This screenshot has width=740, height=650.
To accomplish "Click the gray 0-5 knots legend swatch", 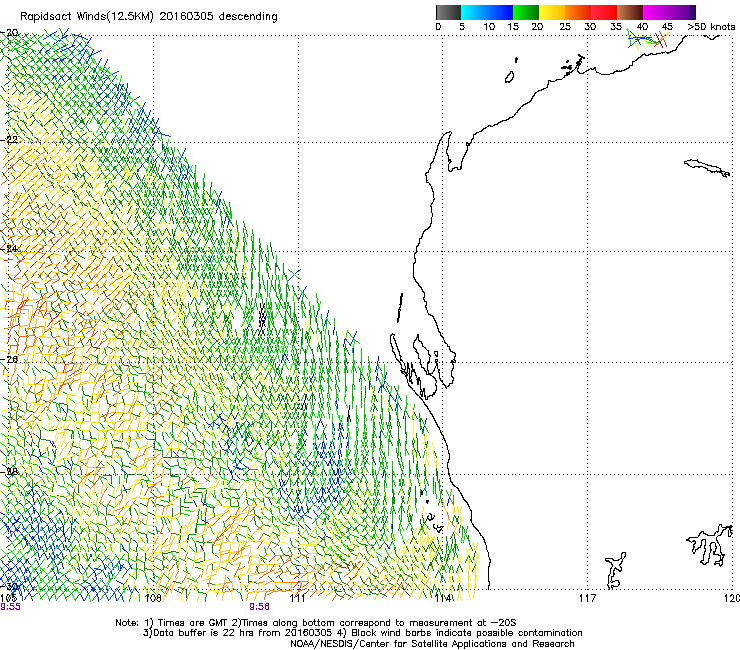I will point(448,12).
